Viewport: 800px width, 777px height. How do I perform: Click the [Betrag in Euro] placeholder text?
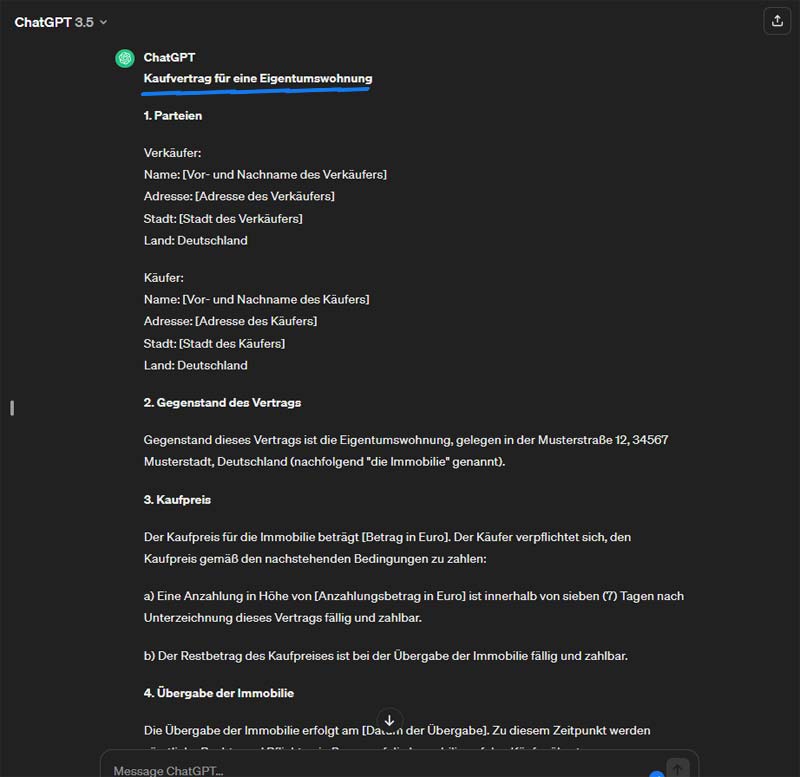(405, 537)
